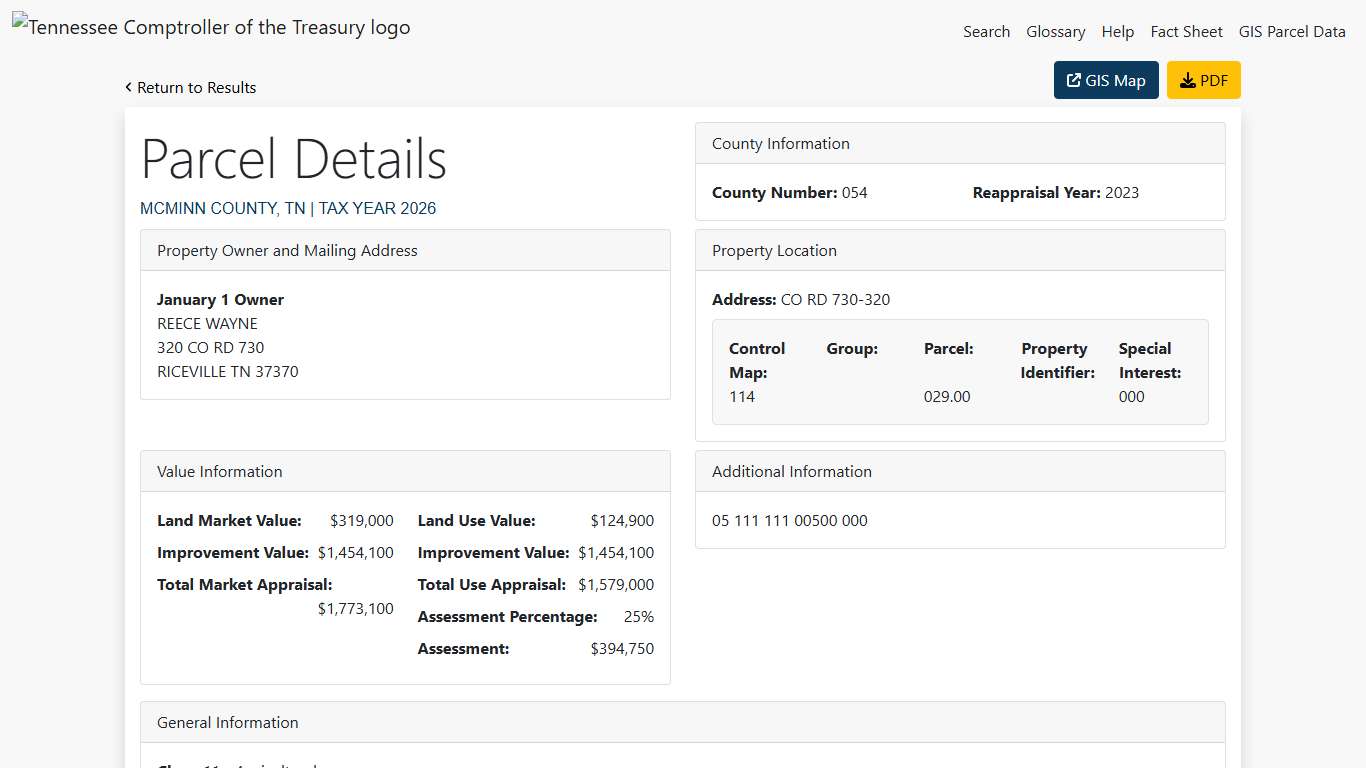Open the Search page

coord(987,31)
